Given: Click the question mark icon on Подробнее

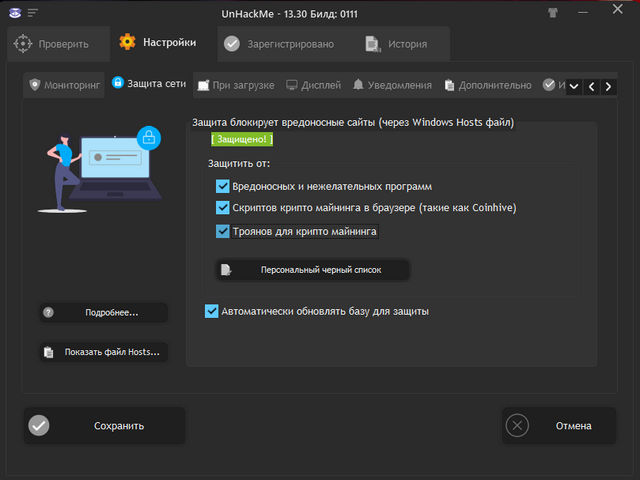Looking at the screenshot, I should pyautogui.click(x=48, y=313).
